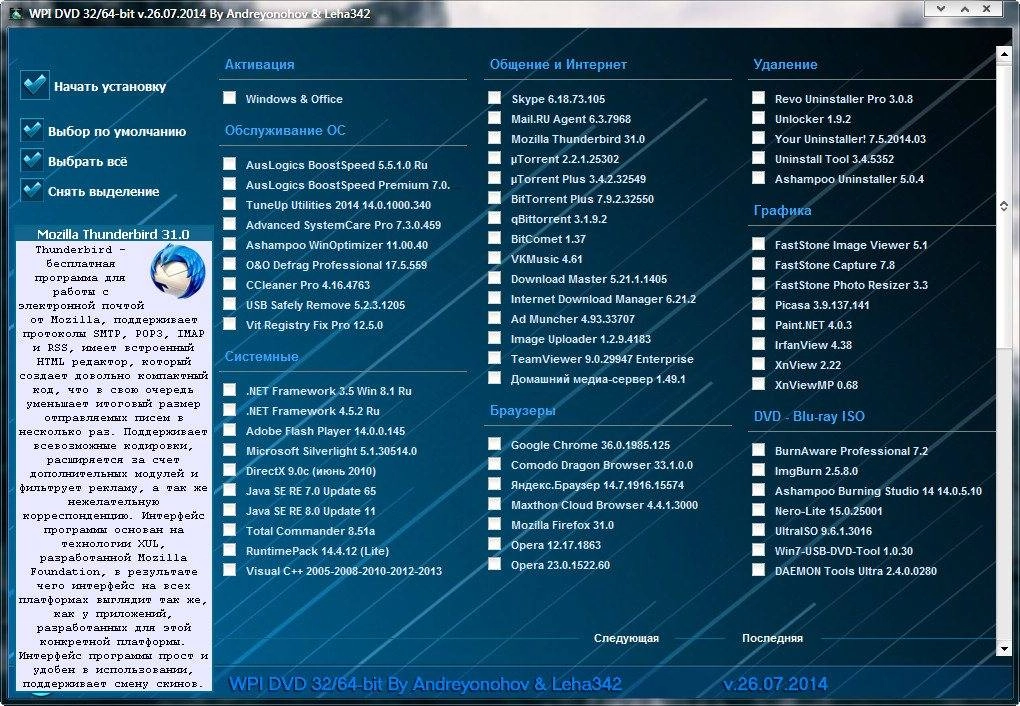The image size is (1020, 706).
Task: Click Ashampoo Burning Studio 14 label
Action: [859, 491]
